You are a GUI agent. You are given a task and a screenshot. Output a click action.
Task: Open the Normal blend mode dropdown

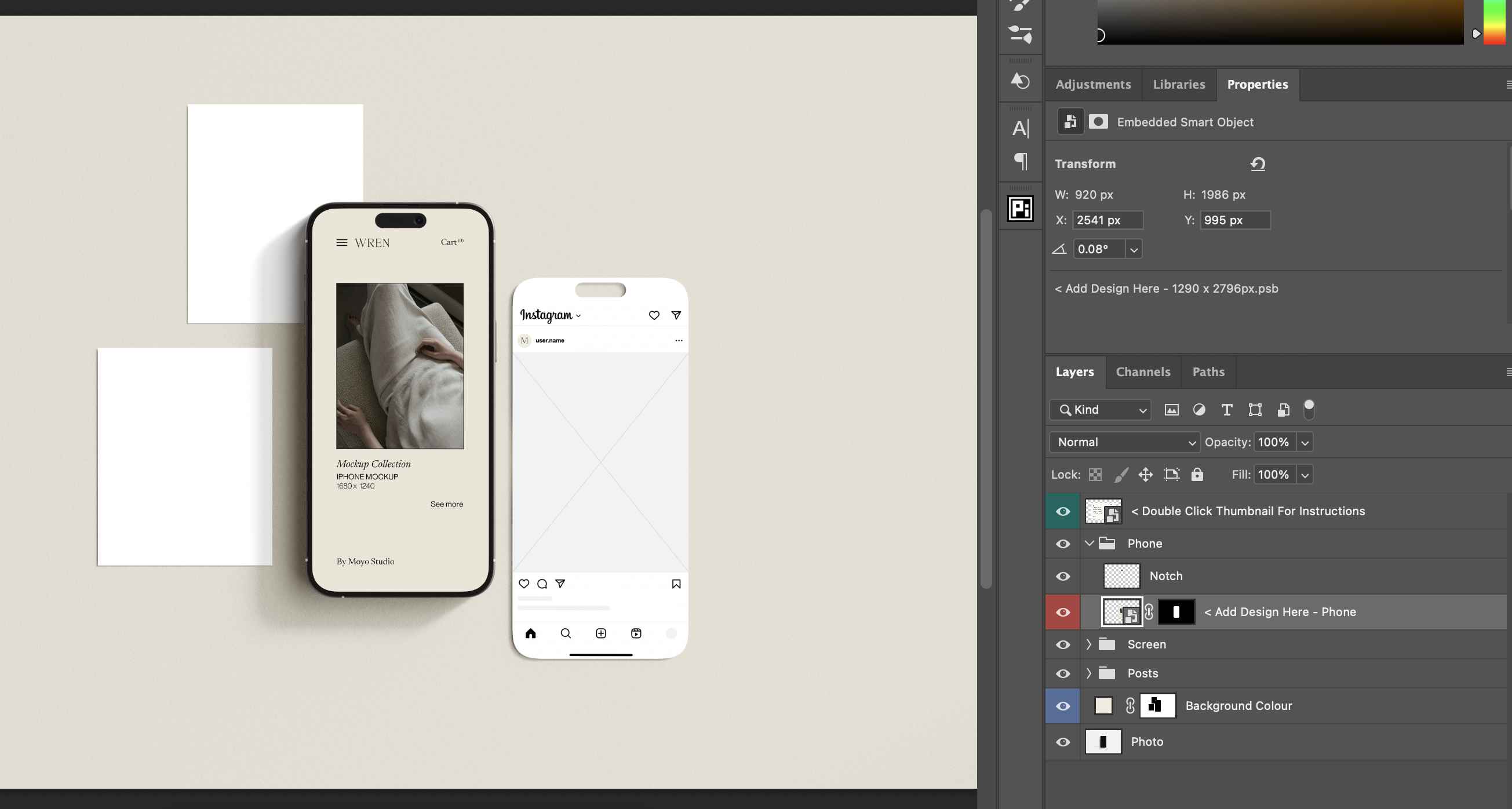pos(1124,442)
